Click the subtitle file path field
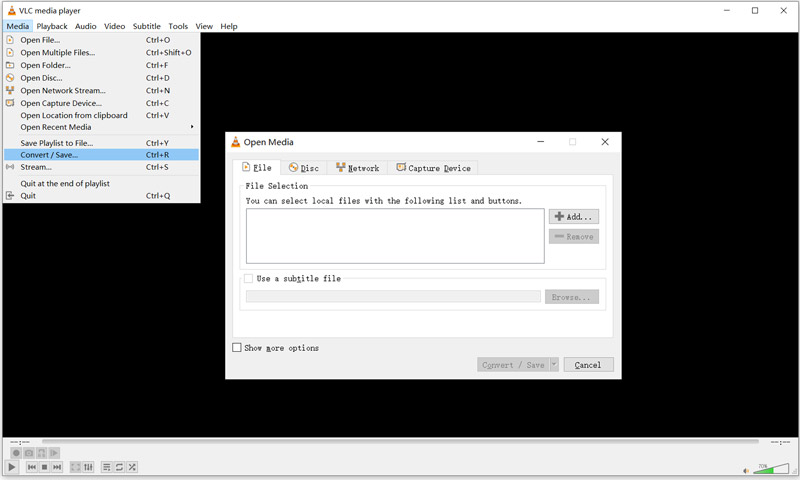The image size is (800, 480). pyautogui.click(x=393, y=296)
